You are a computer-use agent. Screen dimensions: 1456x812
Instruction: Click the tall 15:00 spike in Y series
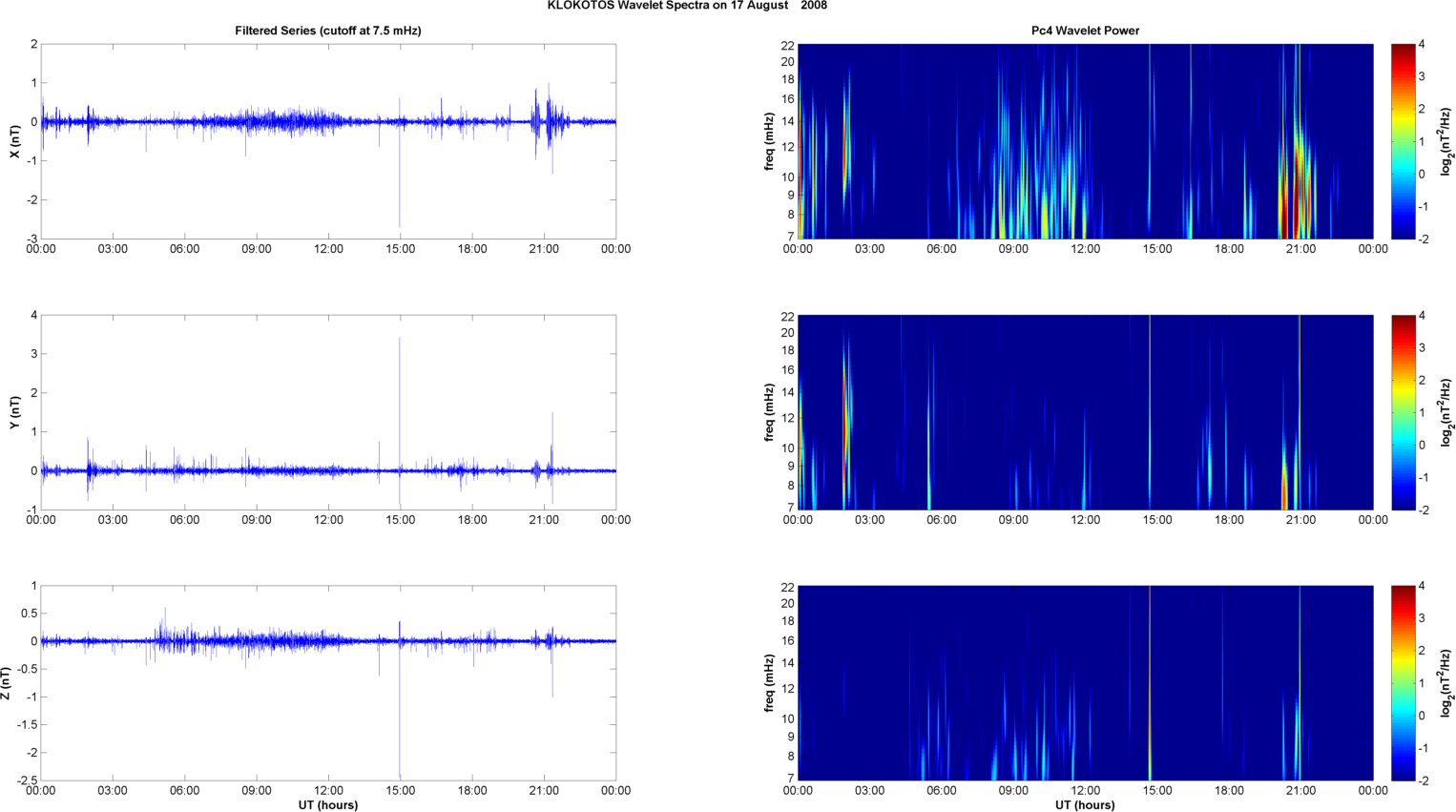click(400, 382)
